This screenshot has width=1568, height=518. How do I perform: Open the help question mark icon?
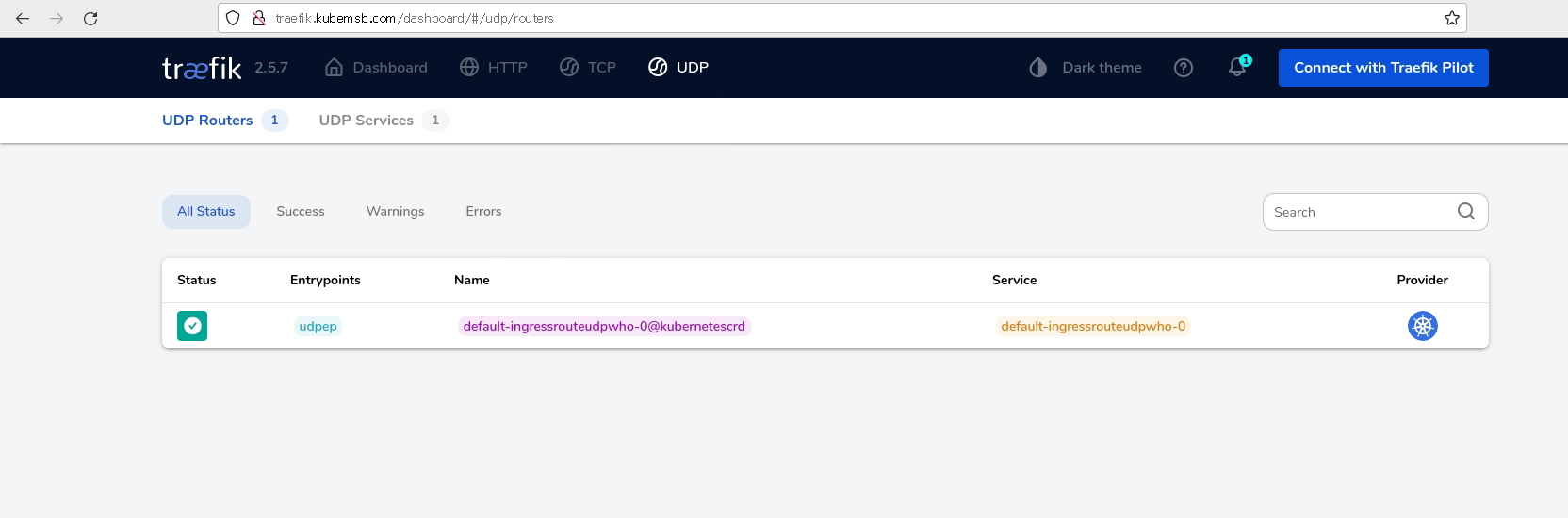click(x=1184, y=68)
